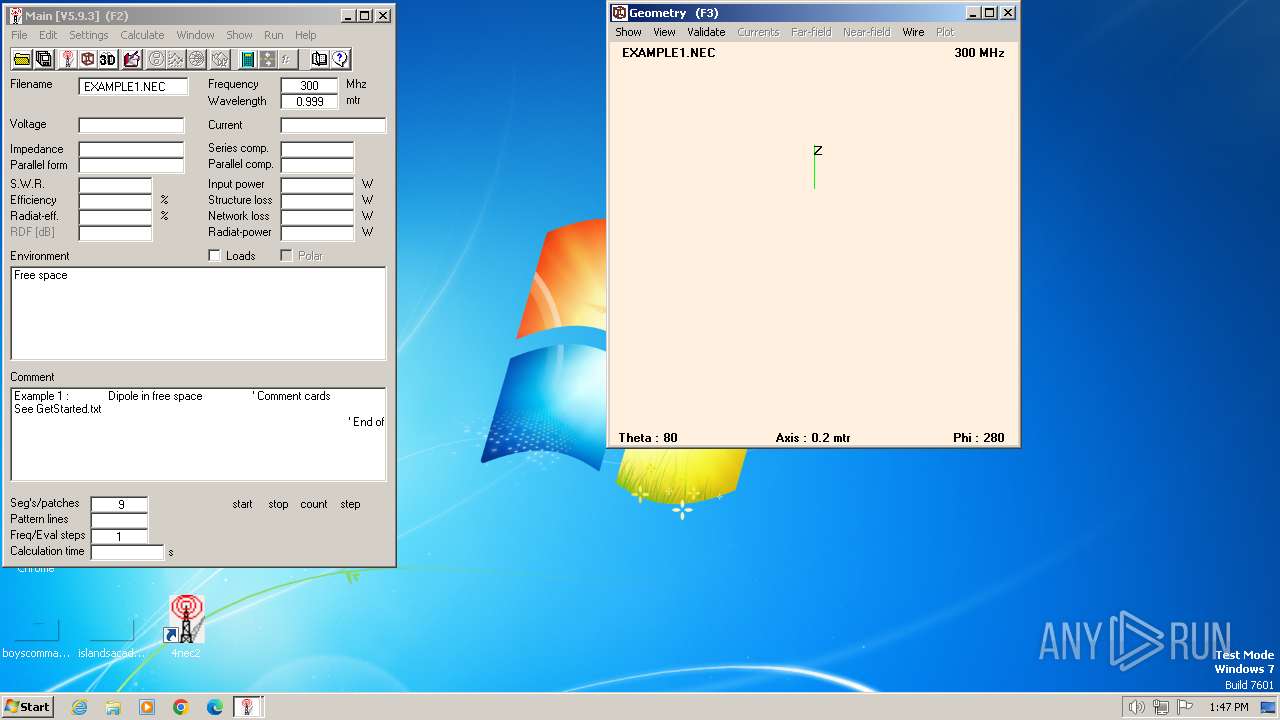Select the islandsacad desktop icon

pos(111,637)
